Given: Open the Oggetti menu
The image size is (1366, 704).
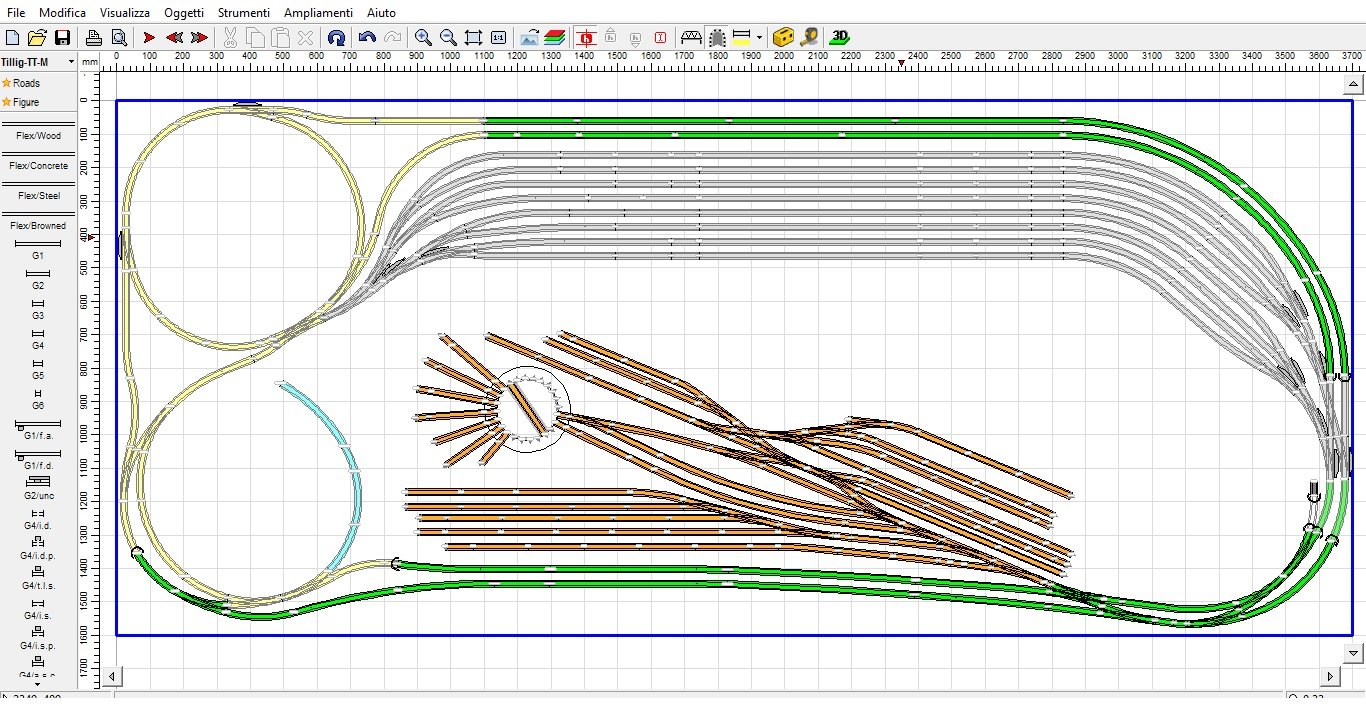Looking at the screenshot, I should (x=184, y=13).
